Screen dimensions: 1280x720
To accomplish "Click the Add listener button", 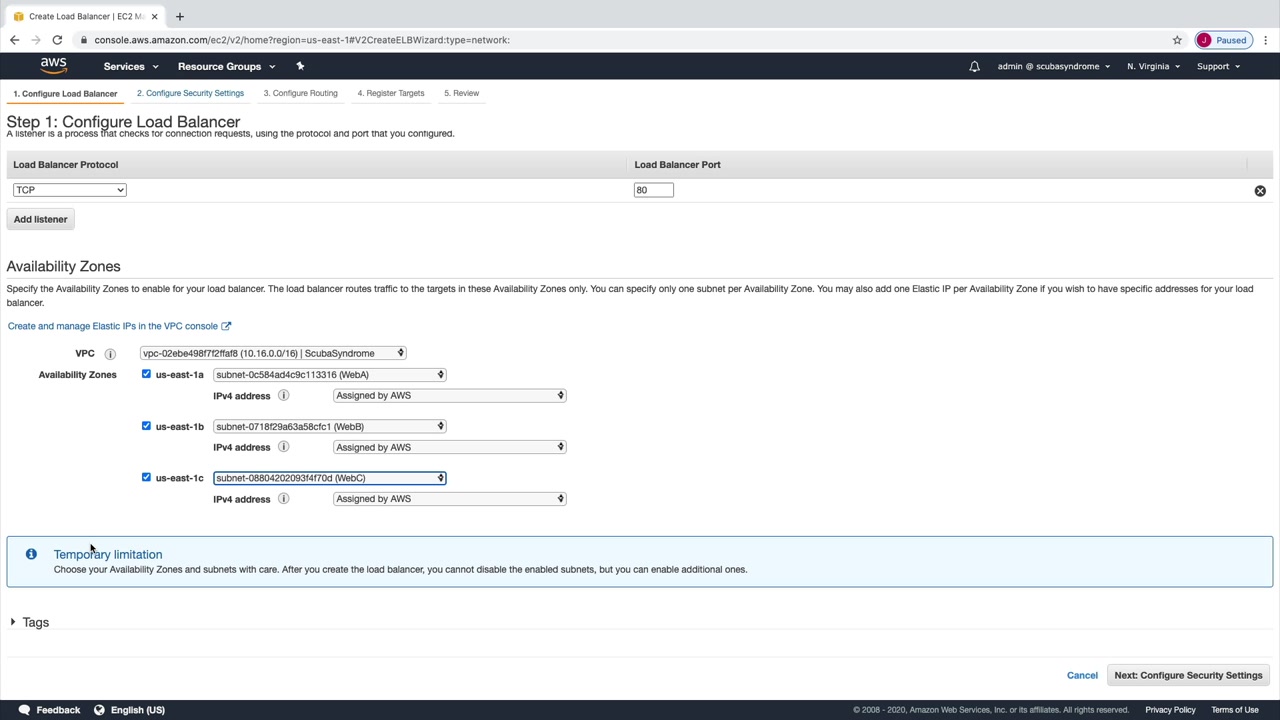I will 41,219.
